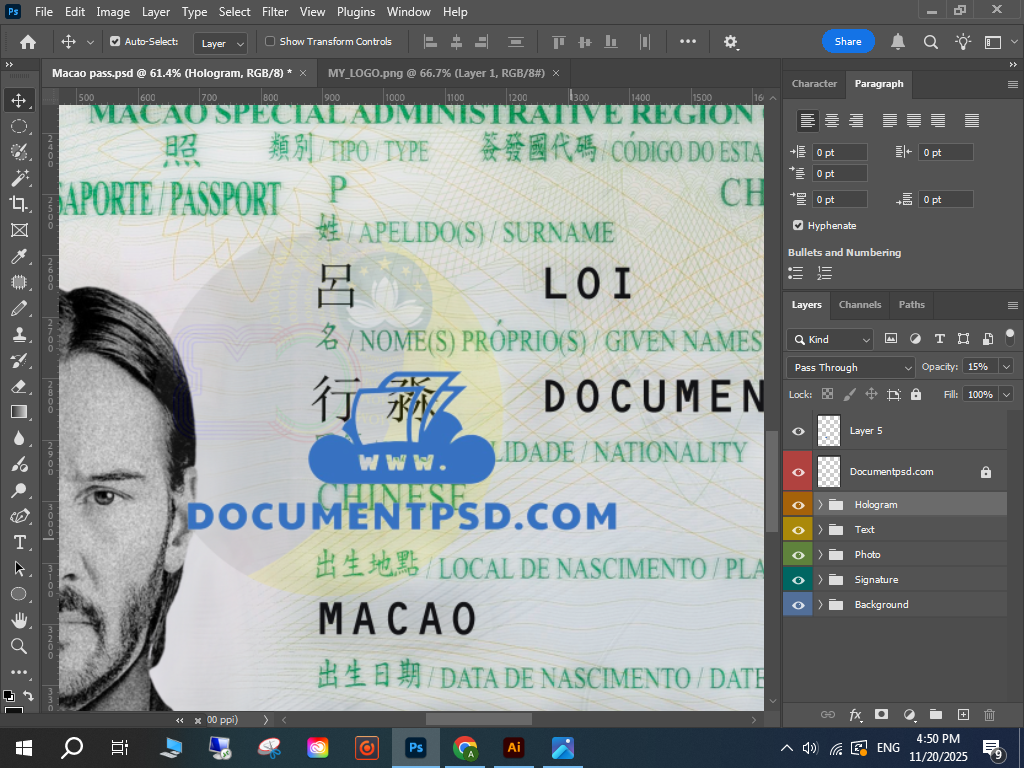The image size is (1024, 768).
Task: Uncheck the Hyphenate checkbox
Action: coord(798,226)
